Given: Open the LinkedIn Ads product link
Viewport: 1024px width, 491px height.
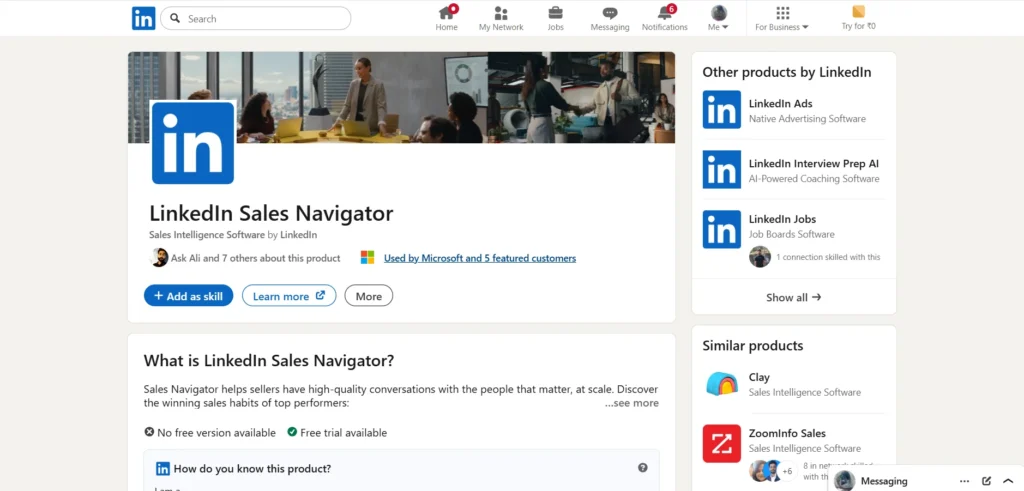Looking at the screenshot, I should [x=780, y=103].
